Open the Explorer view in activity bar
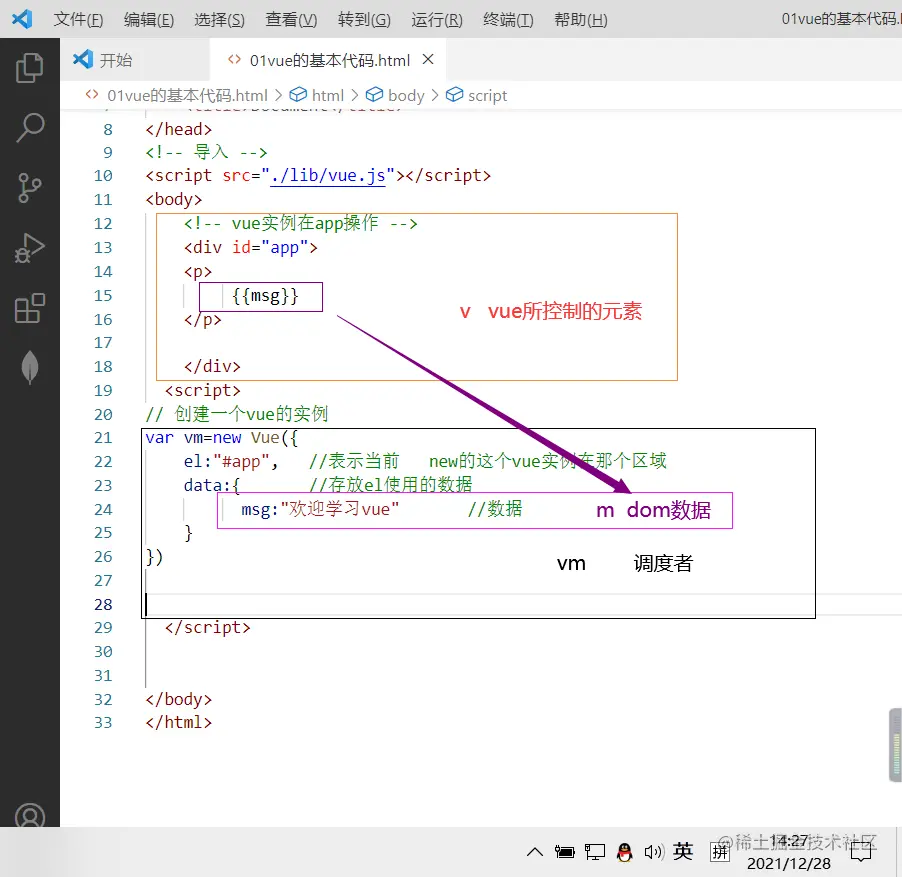Viewport: 902px width, 877px height. pyautogui.click(x=29, y=68)
